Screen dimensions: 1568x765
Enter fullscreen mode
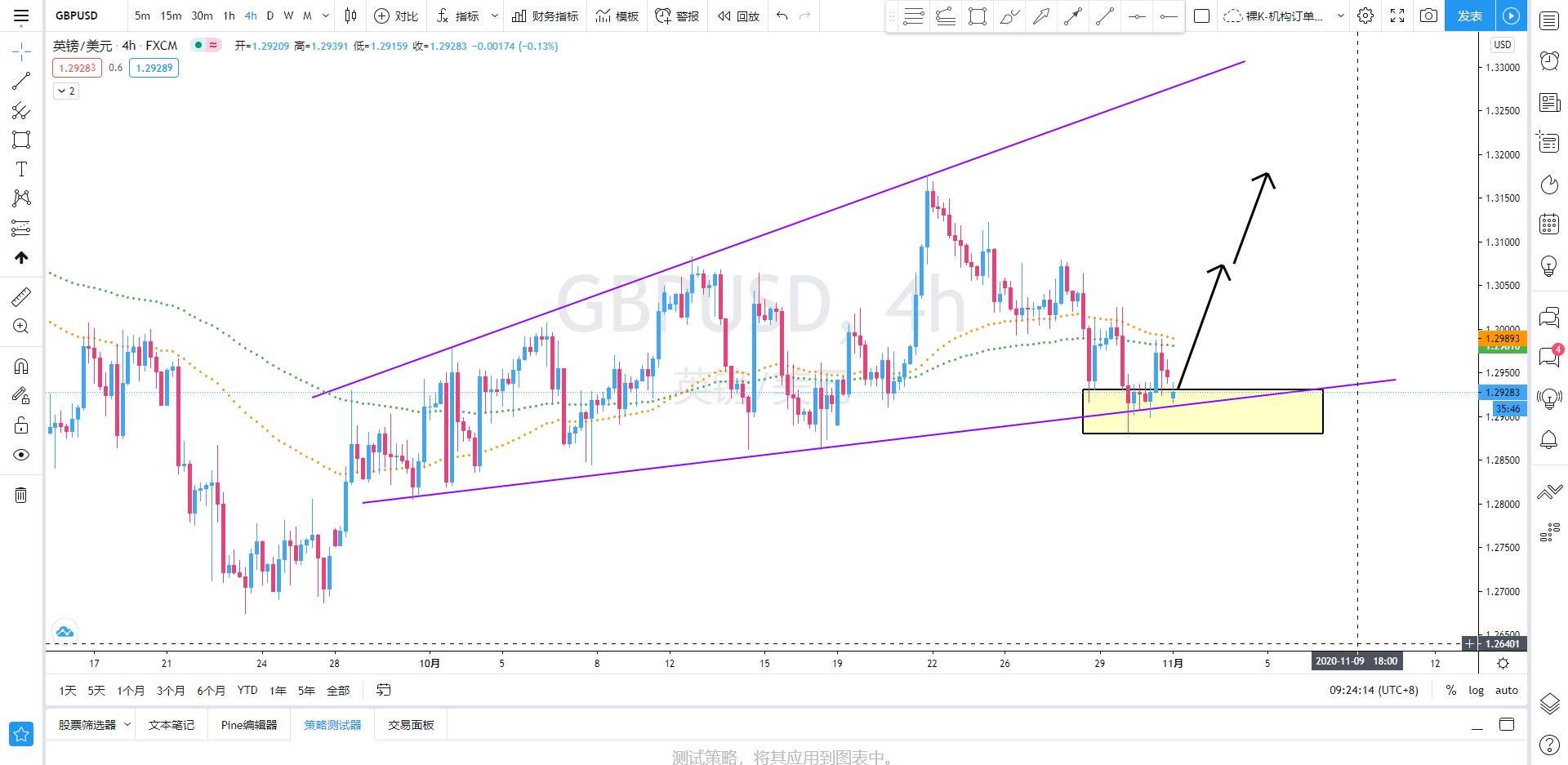click(1397, 16)
